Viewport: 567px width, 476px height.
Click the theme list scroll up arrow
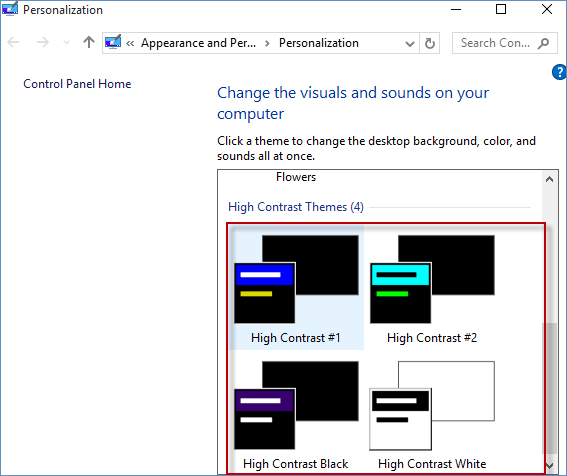[x=549, y=179]
